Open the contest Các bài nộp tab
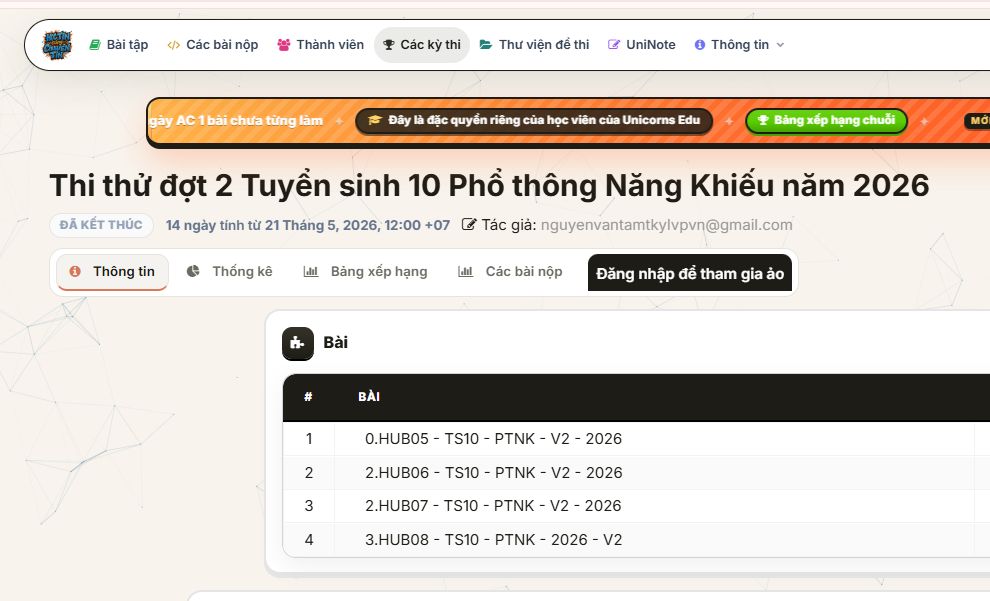 point(510,271)
